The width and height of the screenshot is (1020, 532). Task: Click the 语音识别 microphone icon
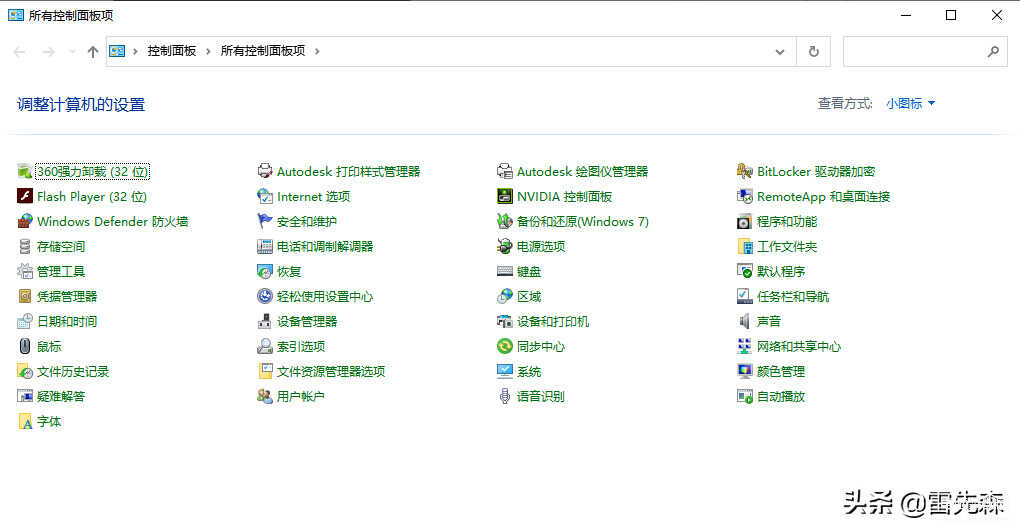tap(505, 397)
